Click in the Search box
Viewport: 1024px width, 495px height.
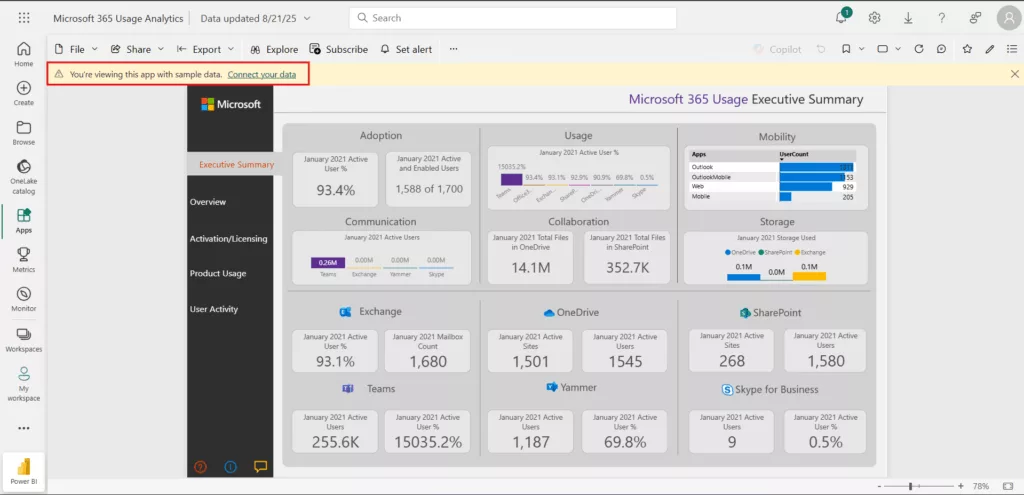coord(513,18)
